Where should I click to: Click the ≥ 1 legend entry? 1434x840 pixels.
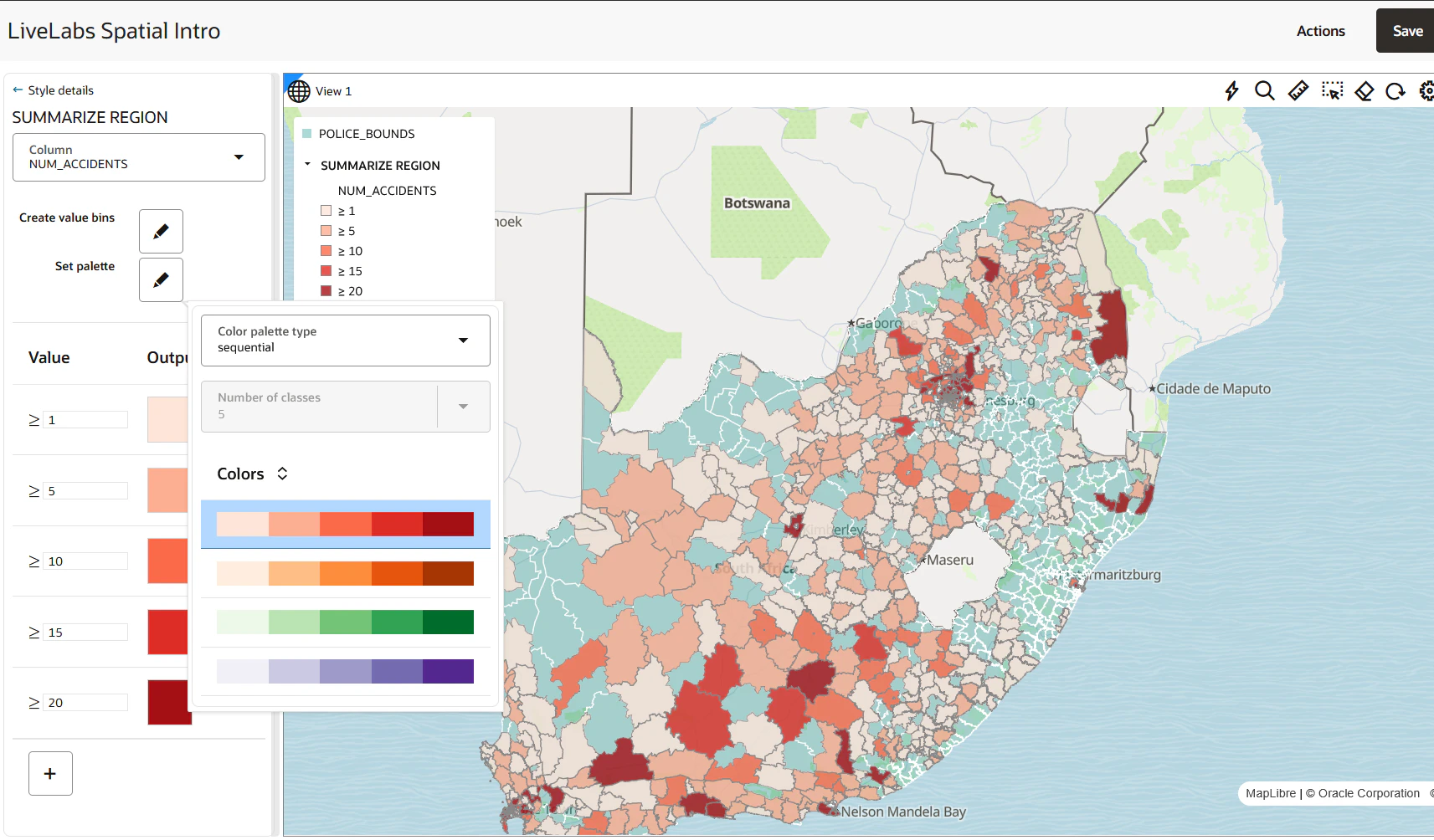point(338,211)
